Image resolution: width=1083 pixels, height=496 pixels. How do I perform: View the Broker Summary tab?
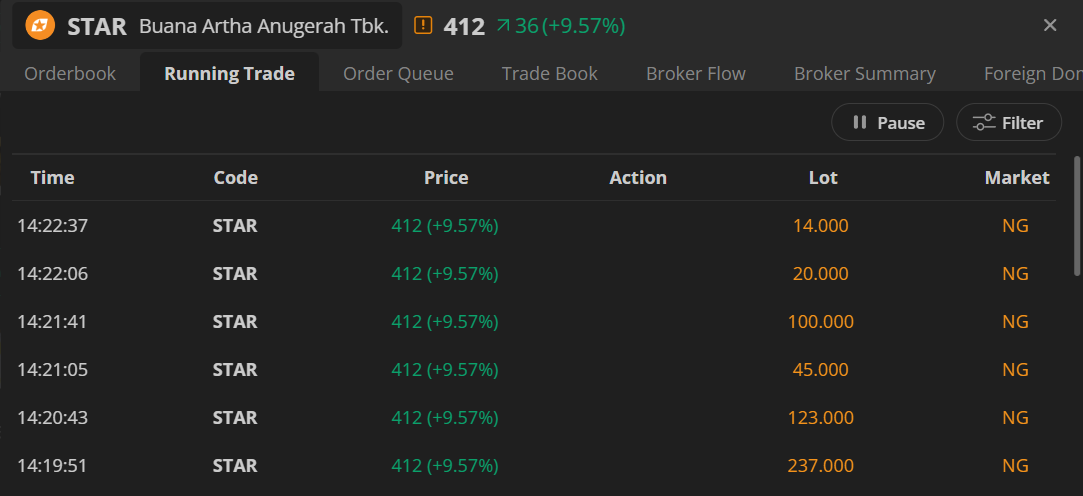(865, 74)
